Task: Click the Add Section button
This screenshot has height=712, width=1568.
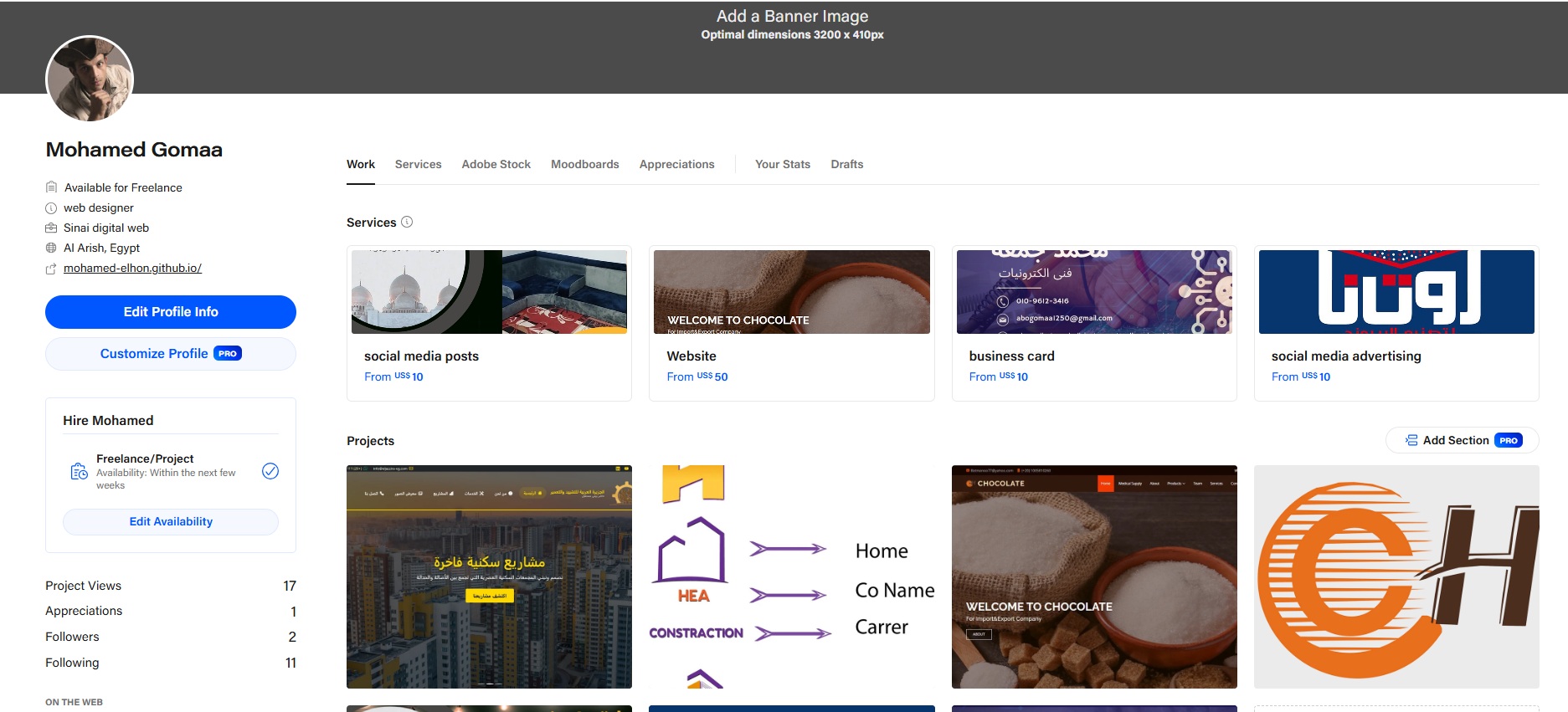Action: point(1462,440)
